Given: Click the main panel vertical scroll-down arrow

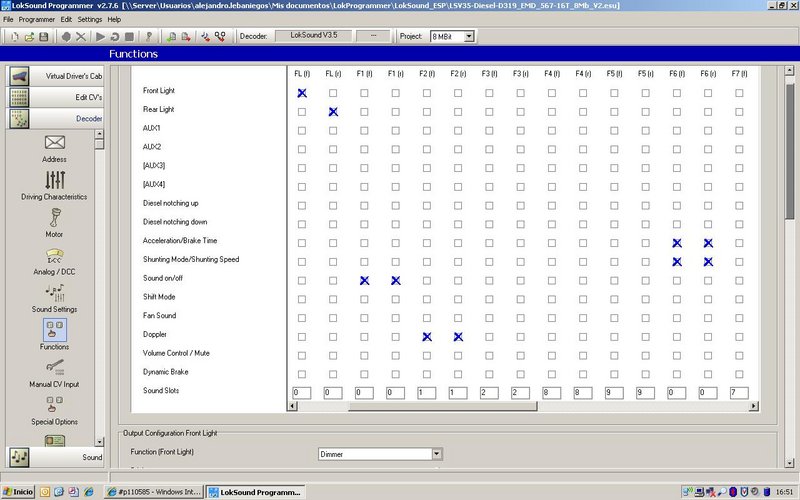Looking at the screenshot, I should (789, 463).
